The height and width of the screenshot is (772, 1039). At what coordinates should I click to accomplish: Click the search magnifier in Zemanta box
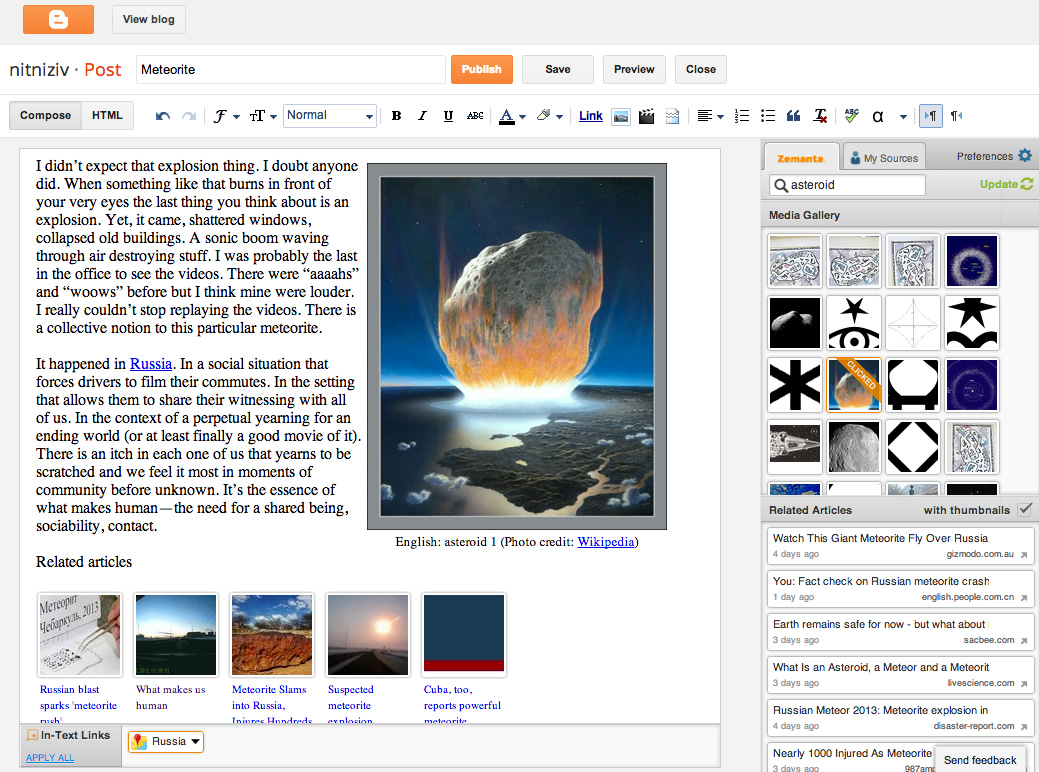tap(781, 186)
